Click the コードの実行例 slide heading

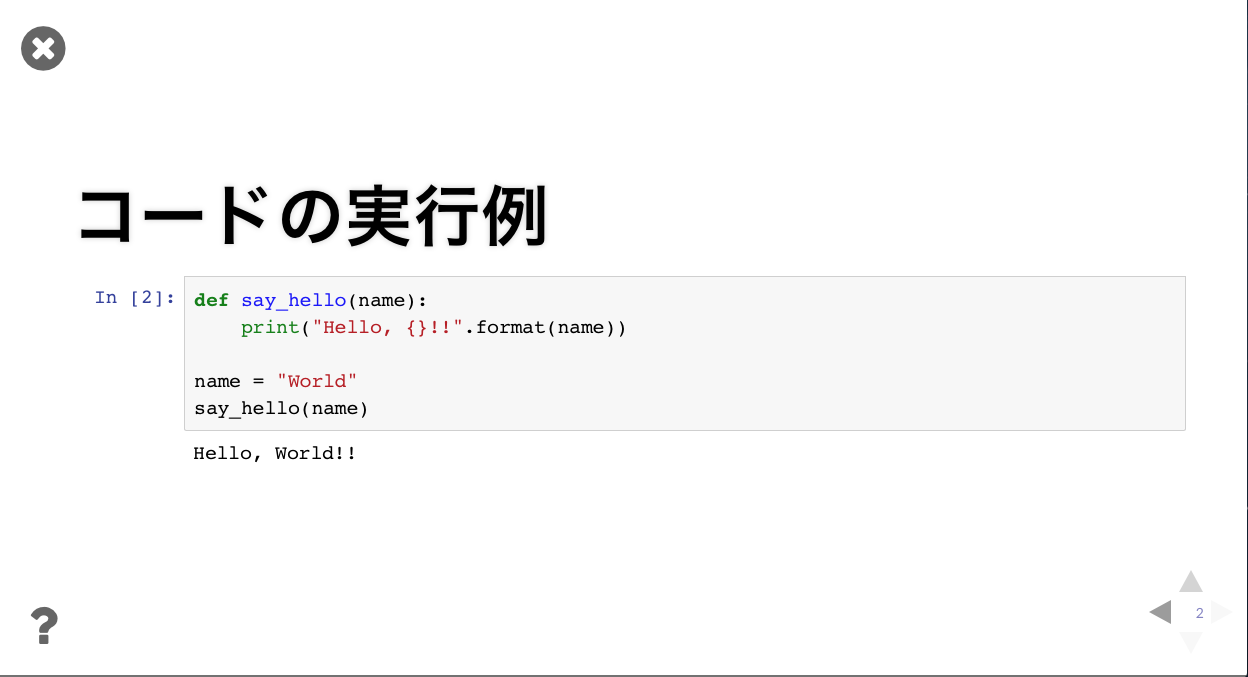(x=313, y=217)
